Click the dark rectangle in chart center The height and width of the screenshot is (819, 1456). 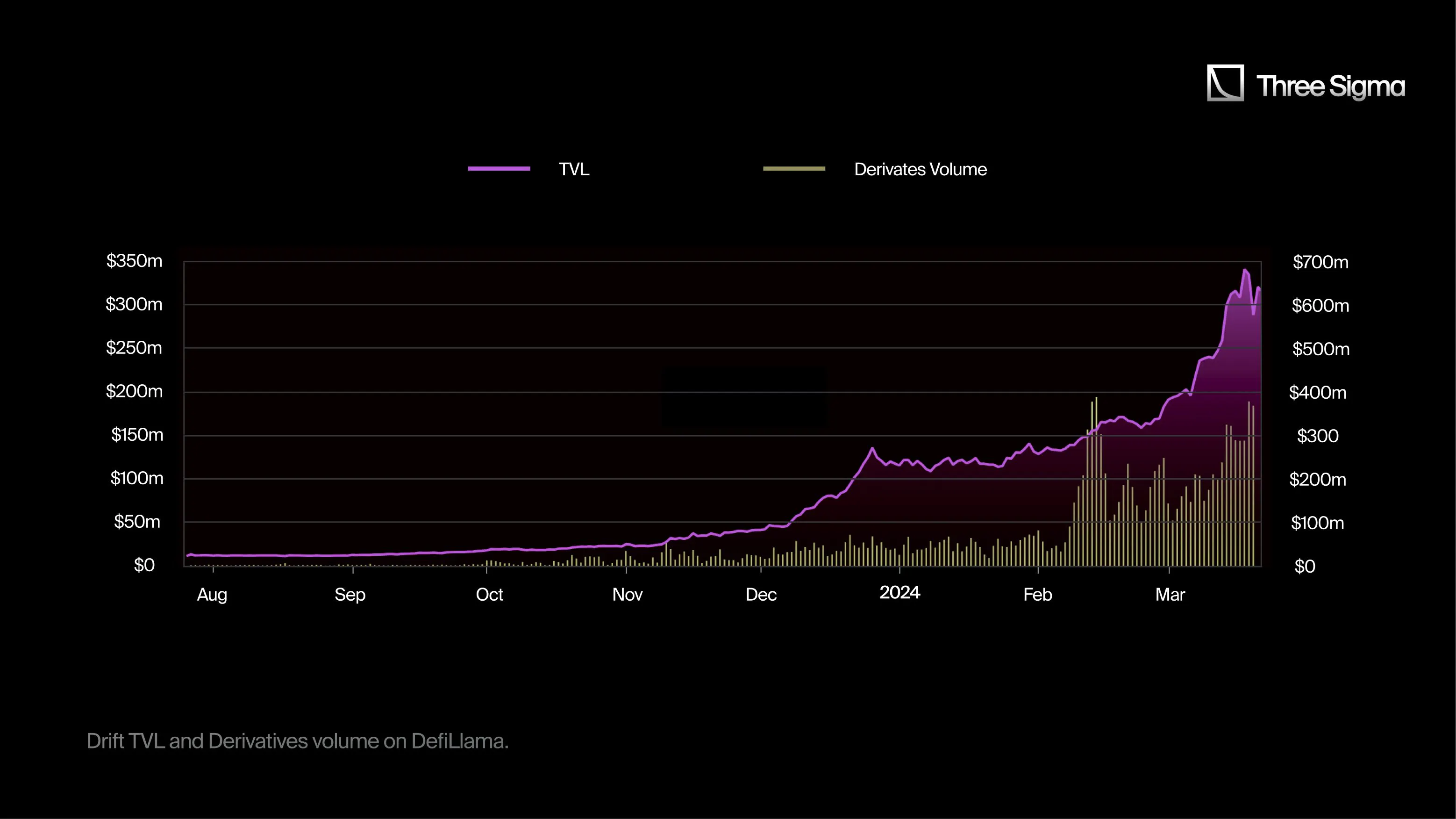click(743, 397)
